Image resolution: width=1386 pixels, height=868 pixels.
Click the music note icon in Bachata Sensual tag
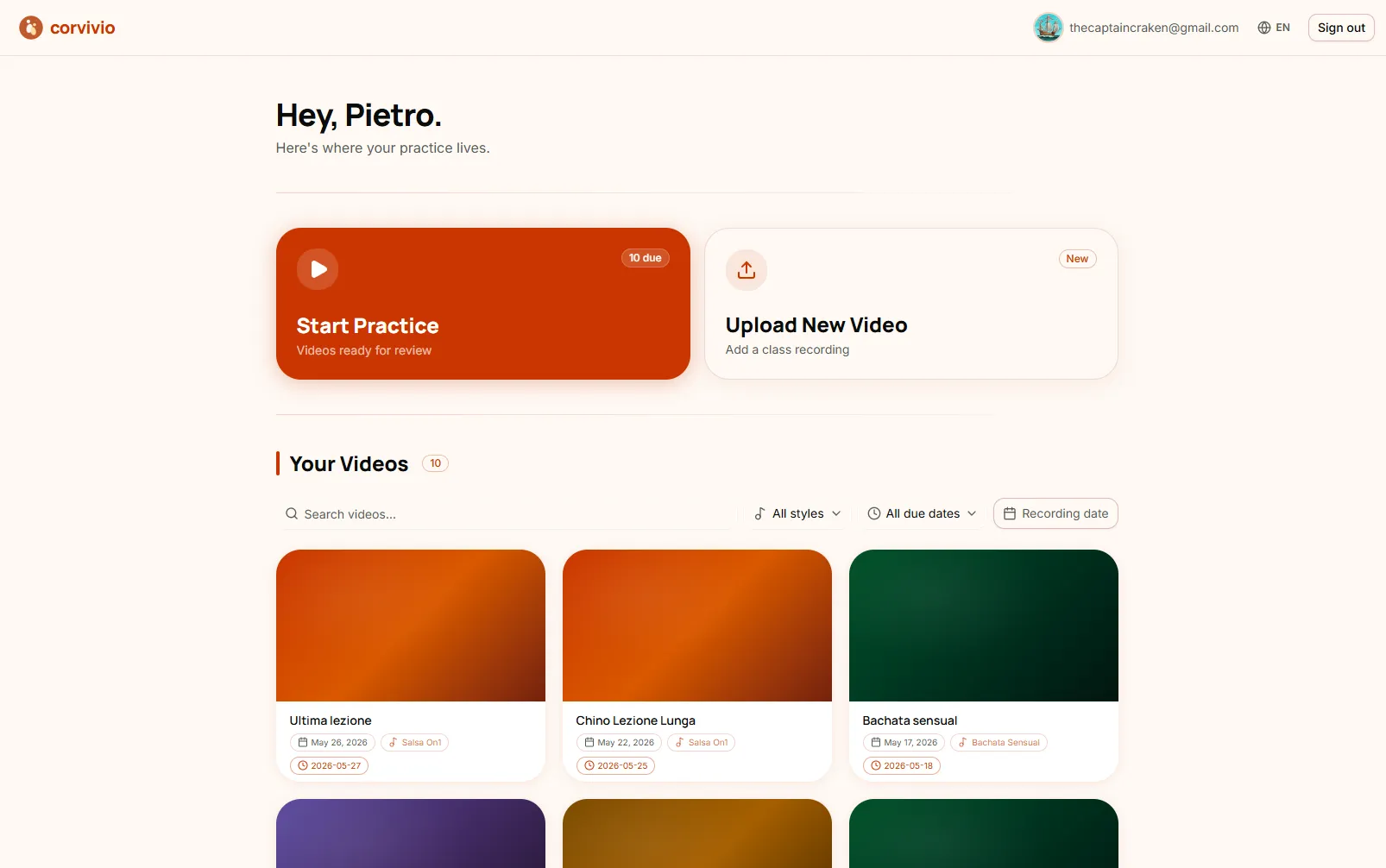click(x=963, y=742)
